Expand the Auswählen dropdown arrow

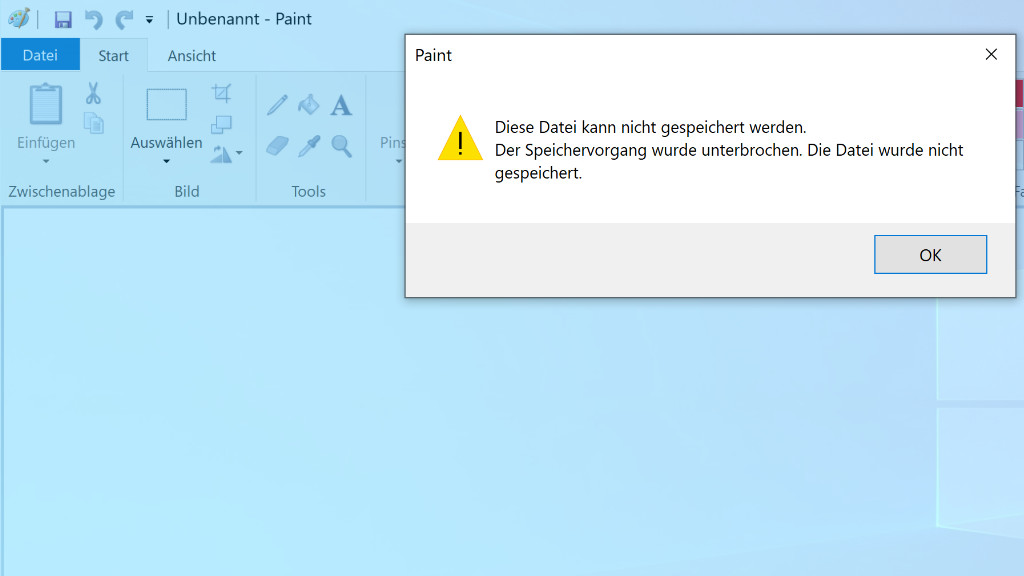coord(167,161)
